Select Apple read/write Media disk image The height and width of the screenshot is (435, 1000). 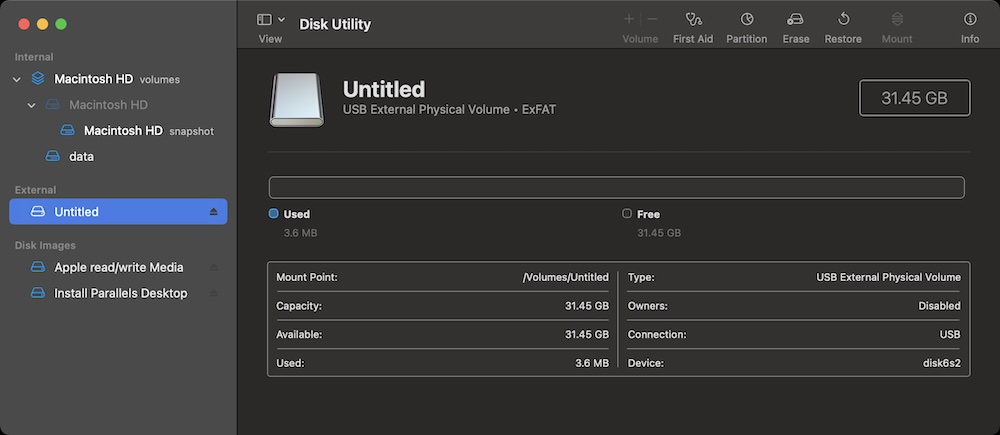point(118,267)
